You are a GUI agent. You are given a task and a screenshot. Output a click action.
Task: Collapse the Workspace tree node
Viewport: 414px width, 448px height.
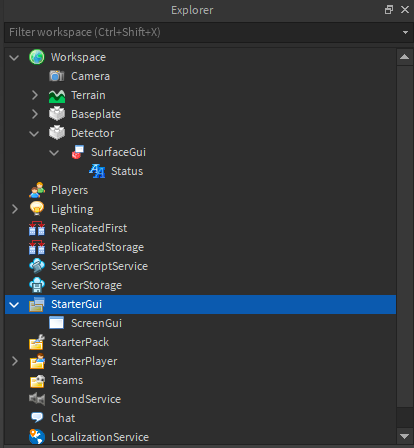point(14,58)
